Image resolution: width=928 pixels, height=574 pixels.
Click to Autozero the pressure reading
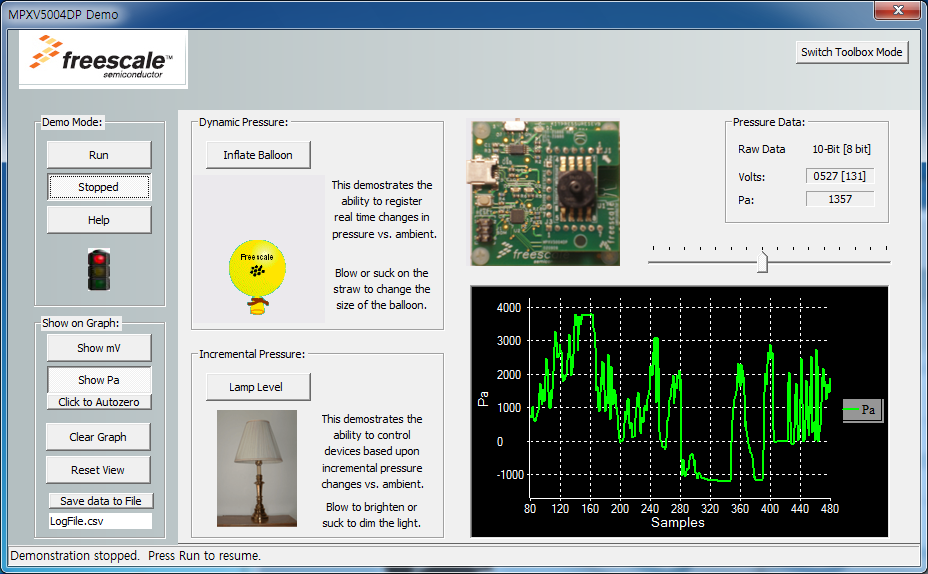click(x=99, y=402)
